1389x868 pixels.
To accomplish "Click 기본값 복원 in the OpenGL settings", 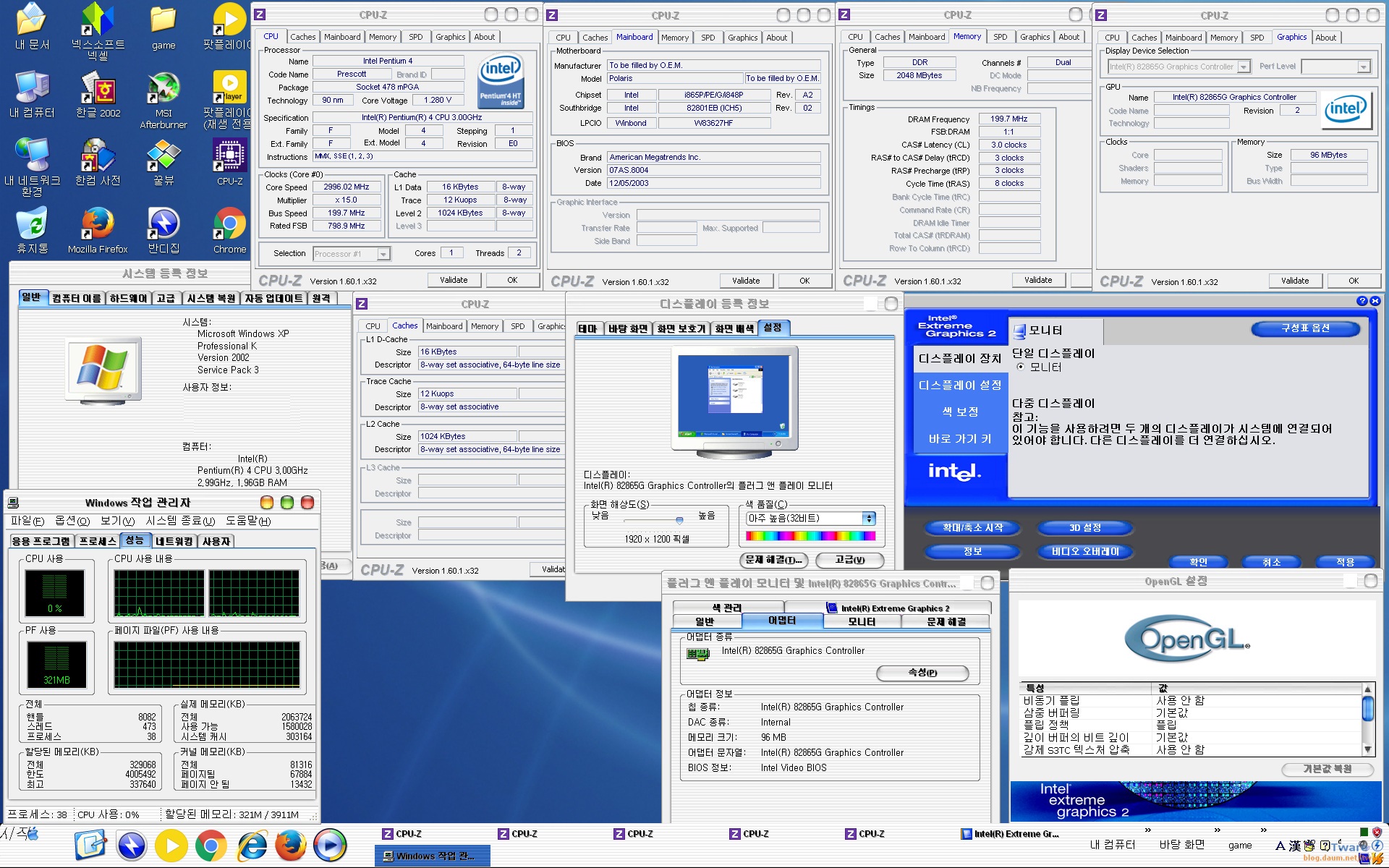I will tap(1327, 769).
